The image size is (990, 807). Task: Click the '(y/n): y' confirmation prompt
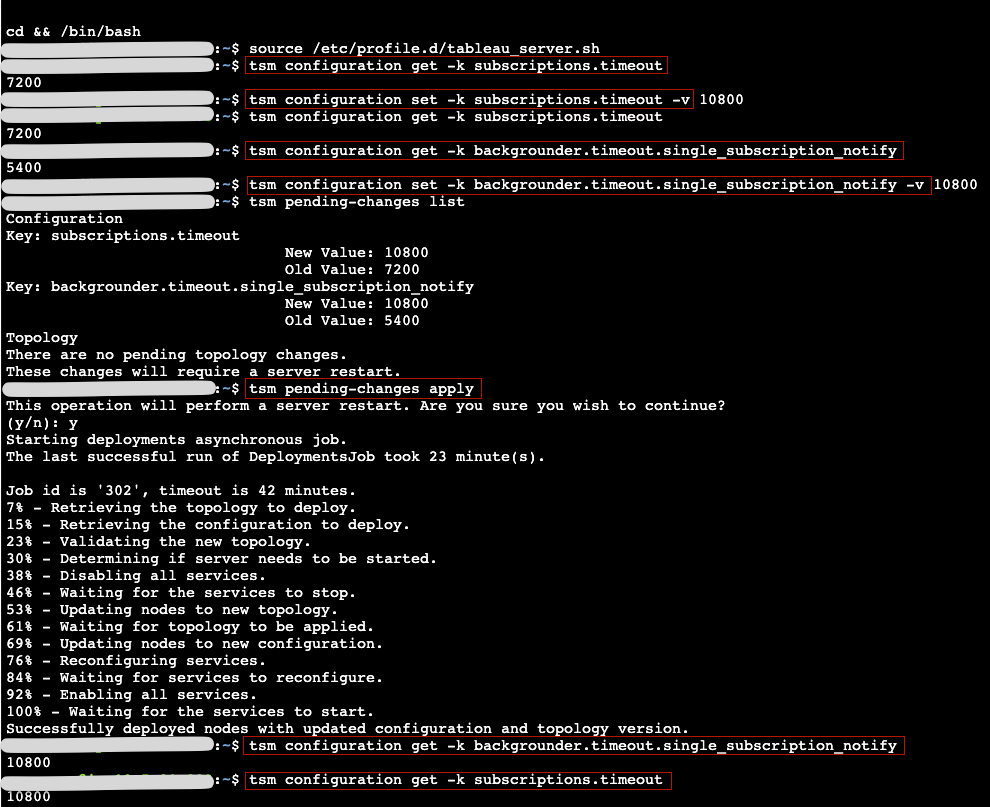[41, 422]
